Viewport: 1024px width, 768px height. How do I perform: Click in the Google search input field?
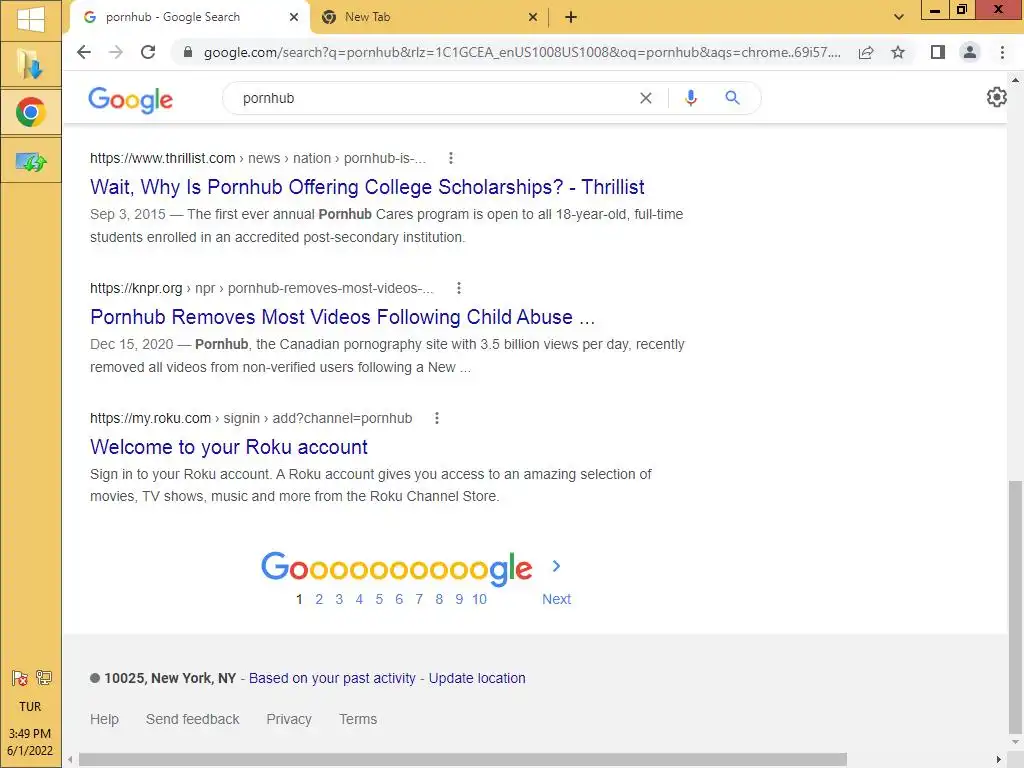(431, 98)
